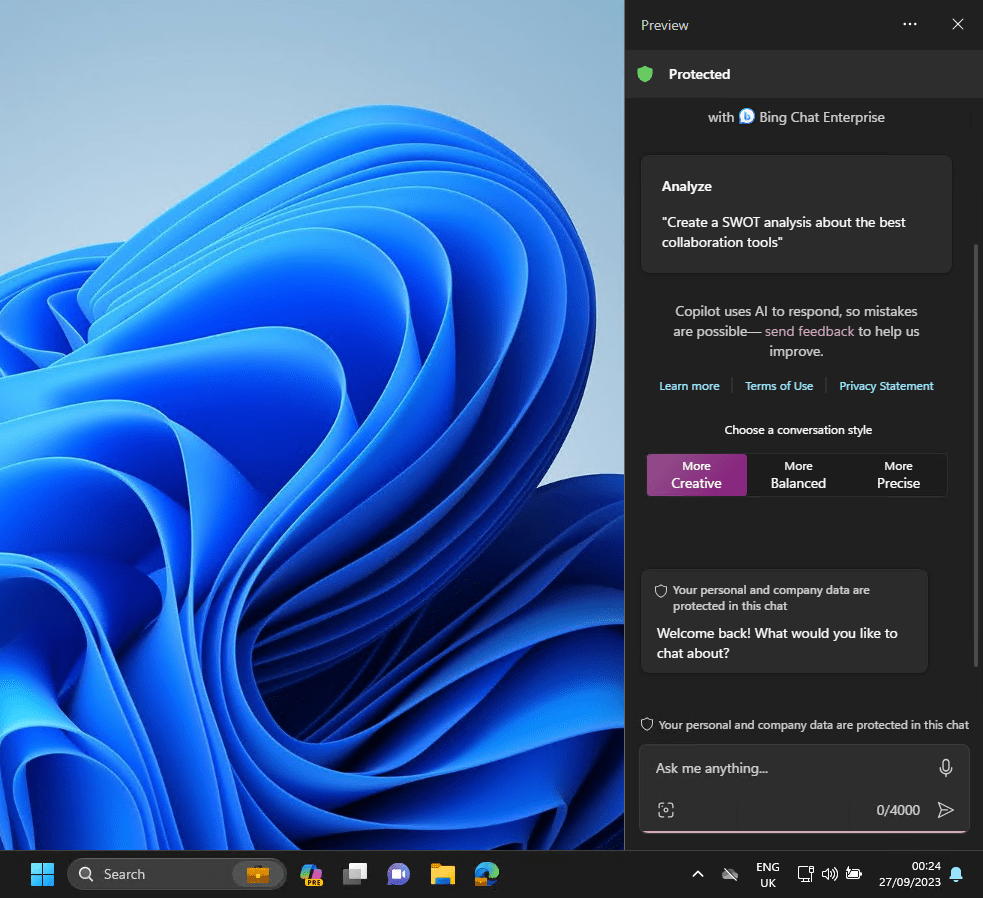Click the Copilot panel vertical scrollbar

click(976, 450)
